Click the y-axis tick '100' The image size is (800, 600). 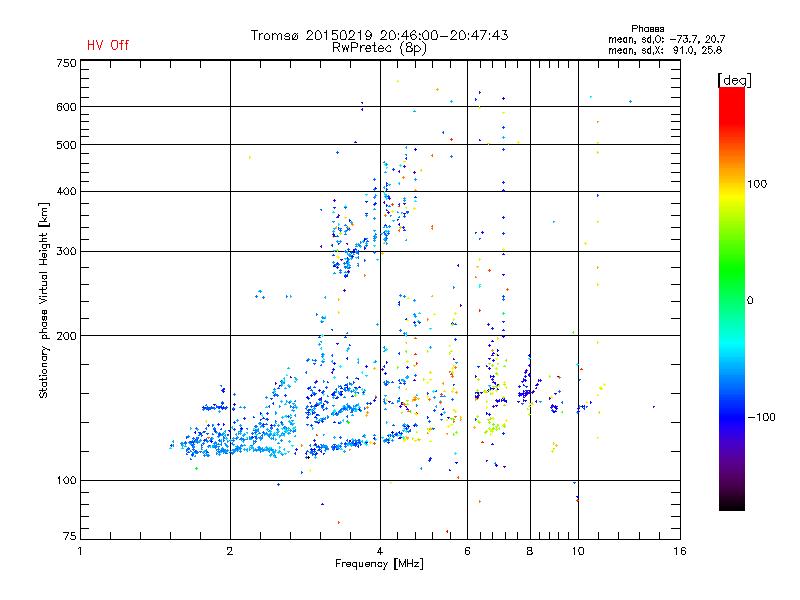(x=66, y=481)
